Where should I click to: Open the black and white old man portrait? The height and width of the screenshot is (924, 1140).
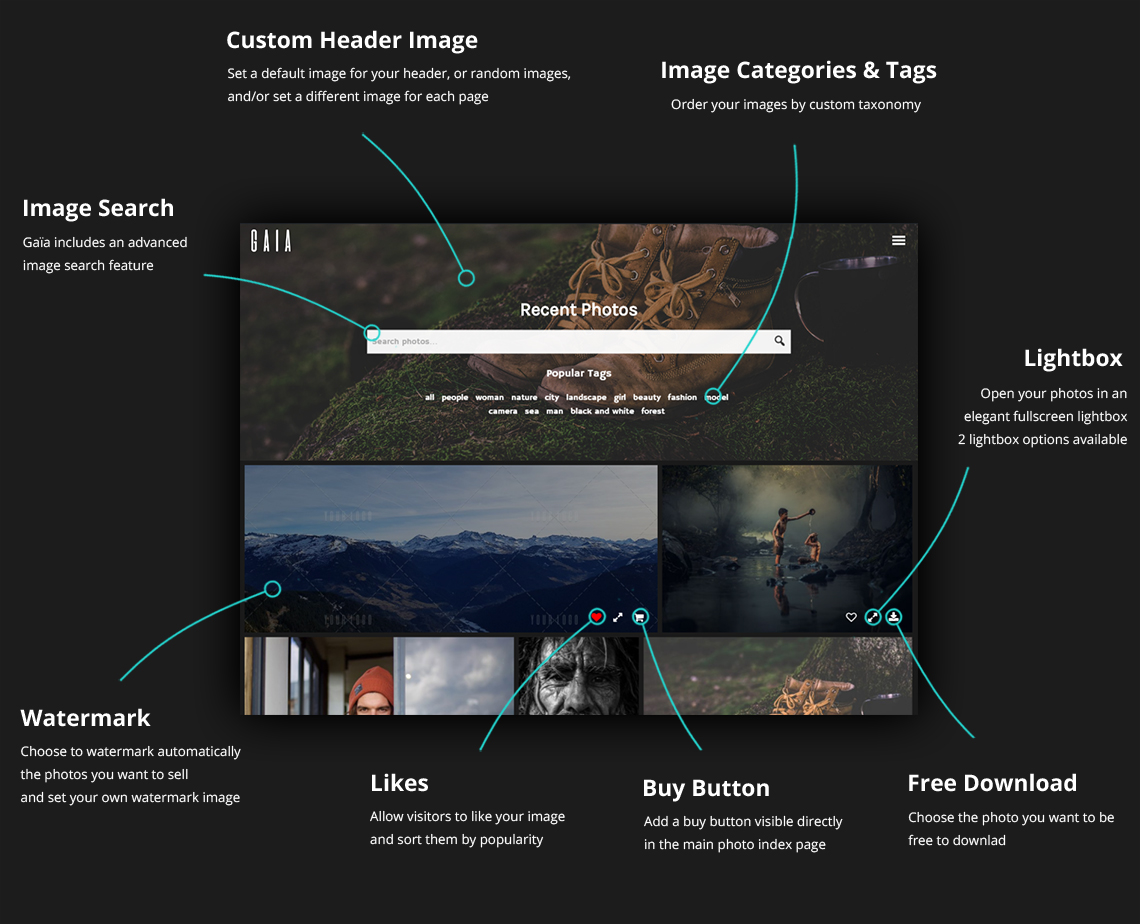(578, 676)
